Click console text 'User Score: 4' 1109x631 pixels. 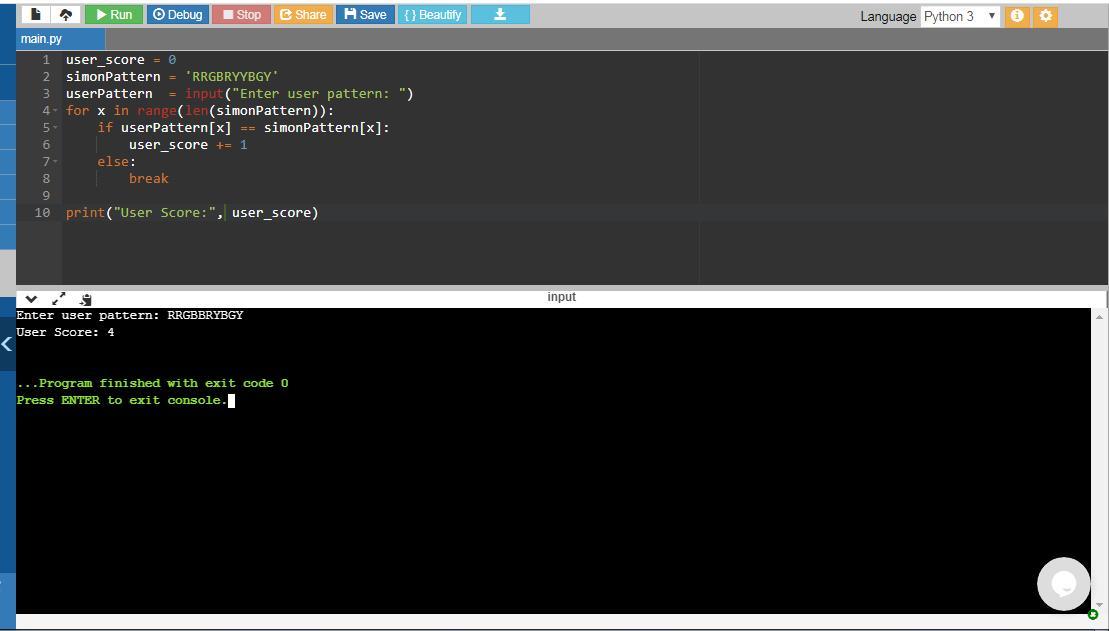(x=65, y=332)
